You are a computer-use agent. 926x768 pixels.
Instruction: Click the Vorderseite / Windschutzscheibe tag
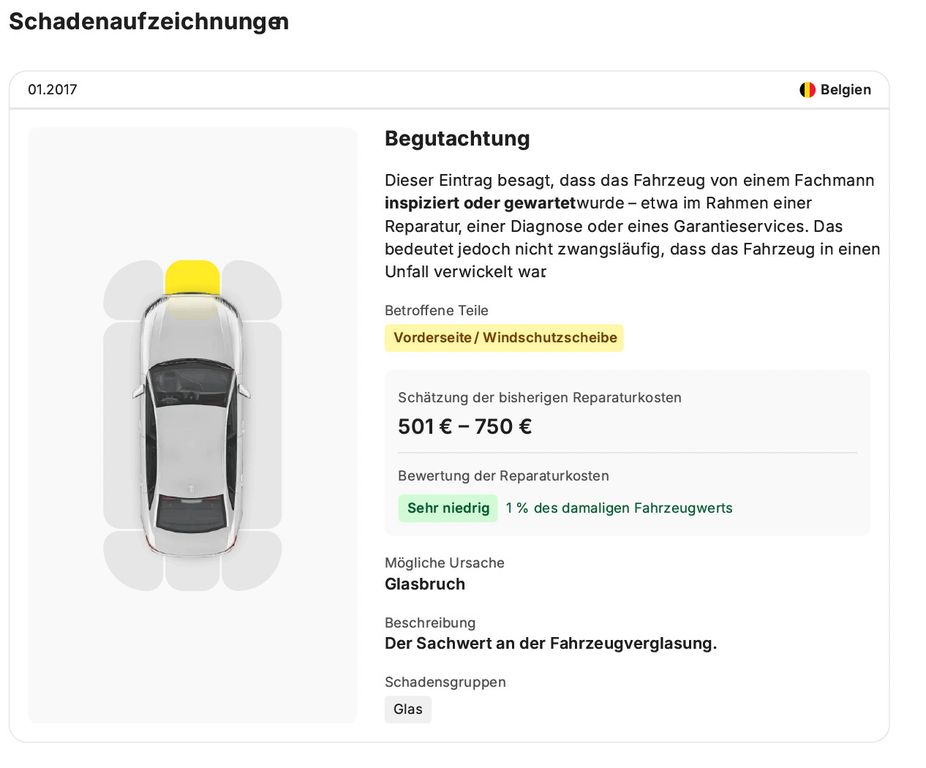pyautogui.click(x=504, y=338)
